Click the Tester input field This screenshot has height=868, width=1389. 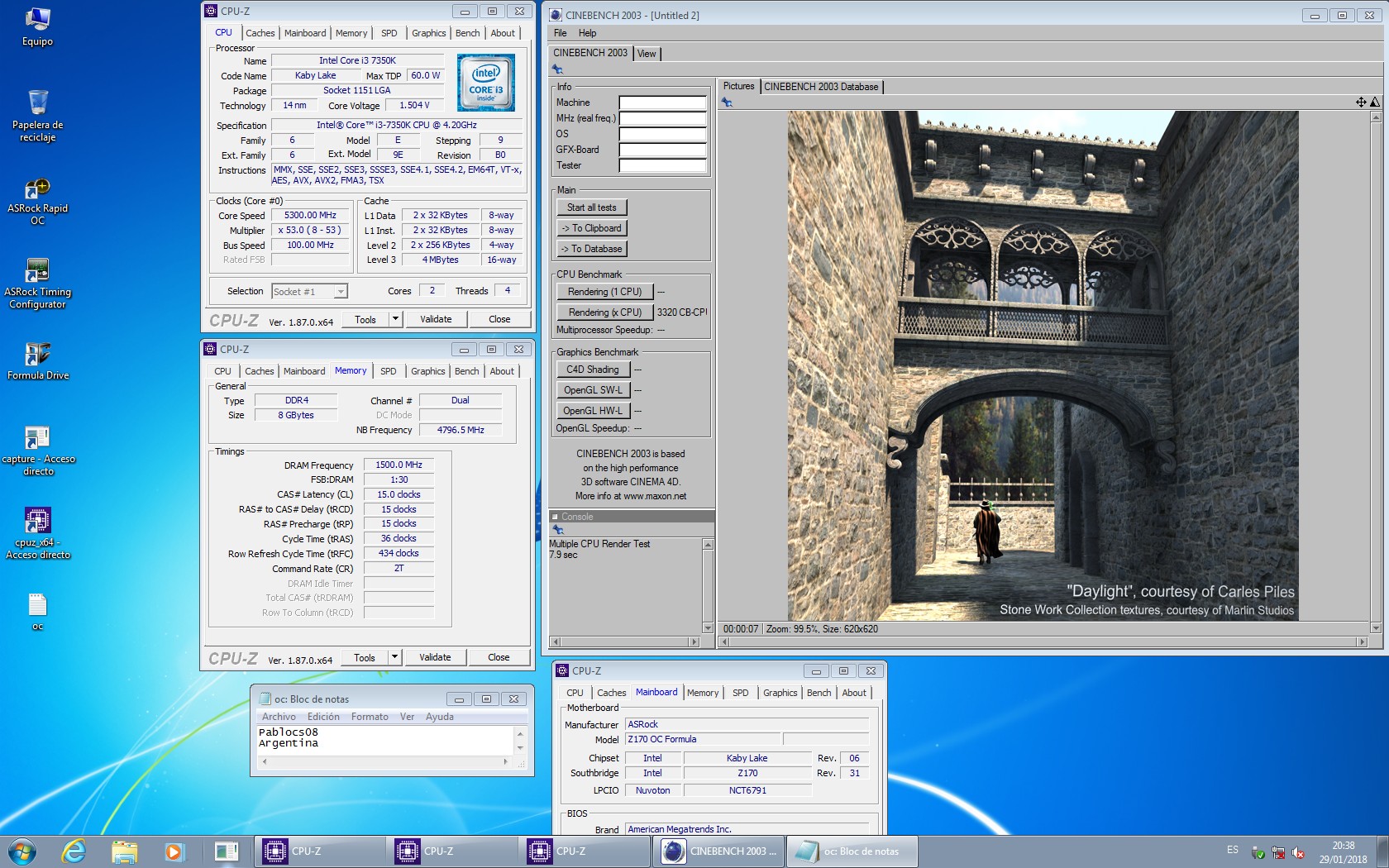[662, 165]
